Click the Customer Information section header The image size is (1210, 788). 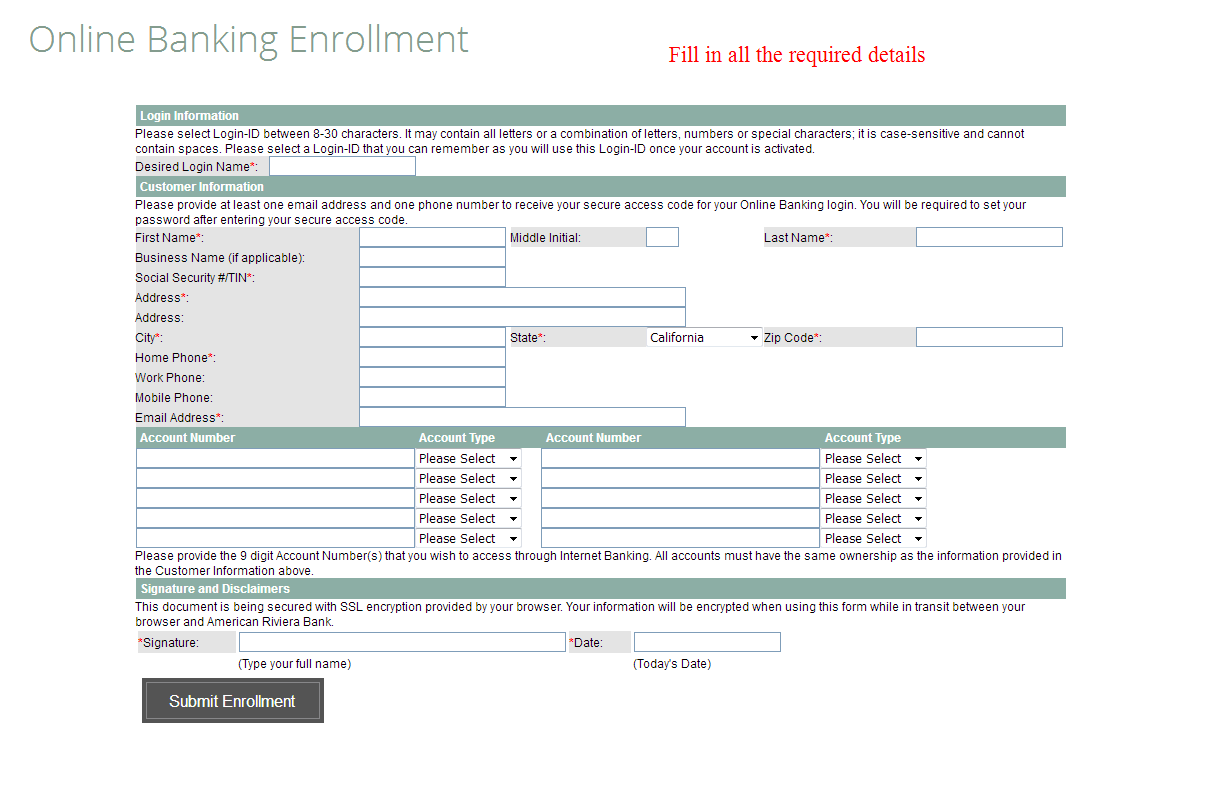(x=600, y=186)
